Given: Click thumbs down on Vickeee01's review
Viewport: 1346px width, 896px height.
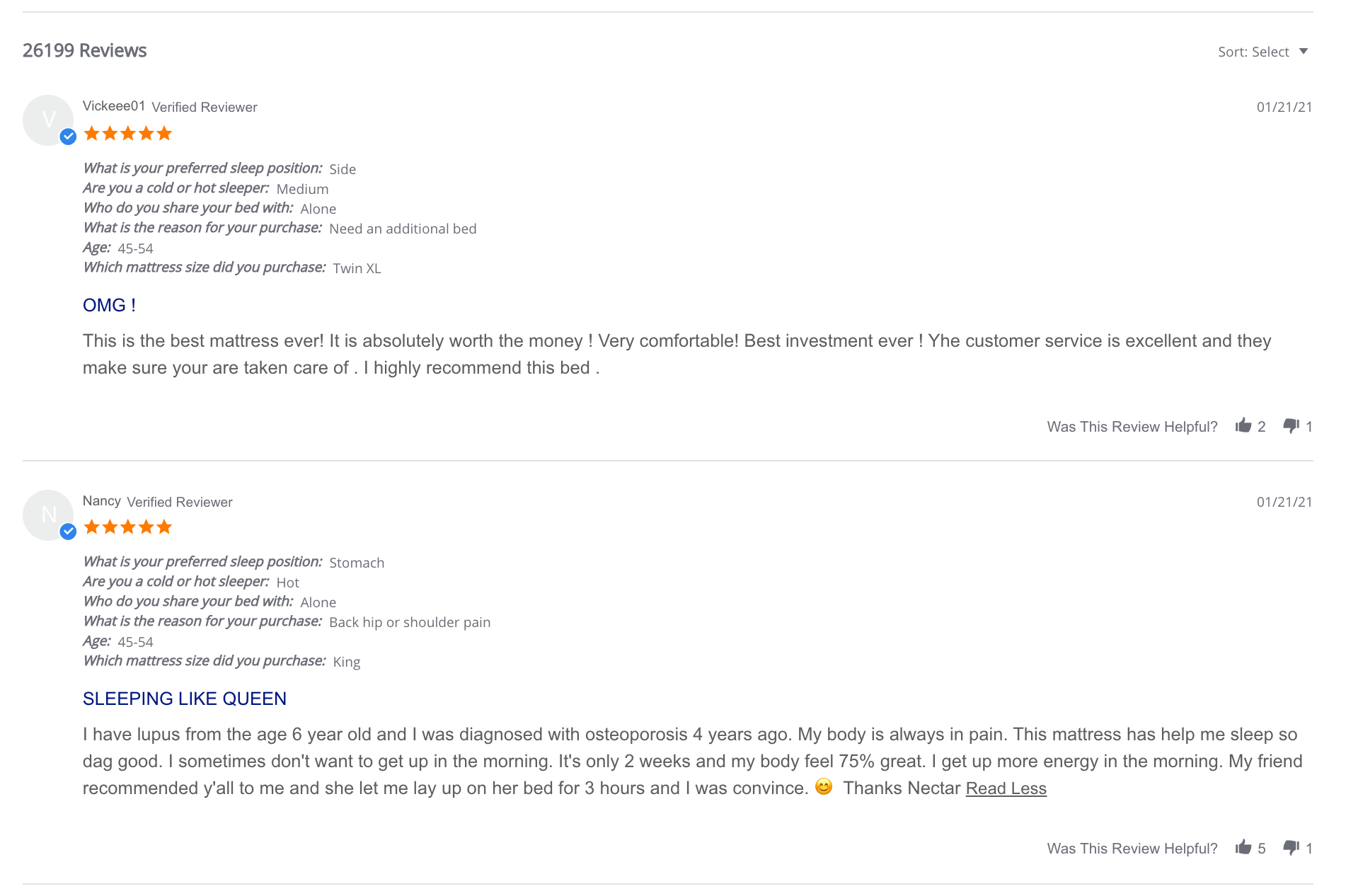Looking at the screenshot, I should tap(1291, 425).
